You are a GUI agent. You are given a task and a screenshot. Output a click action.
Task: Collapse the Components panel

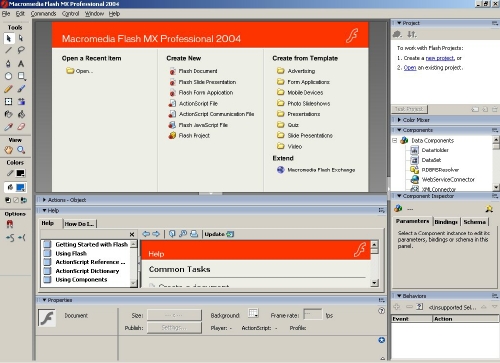(399, 130)
